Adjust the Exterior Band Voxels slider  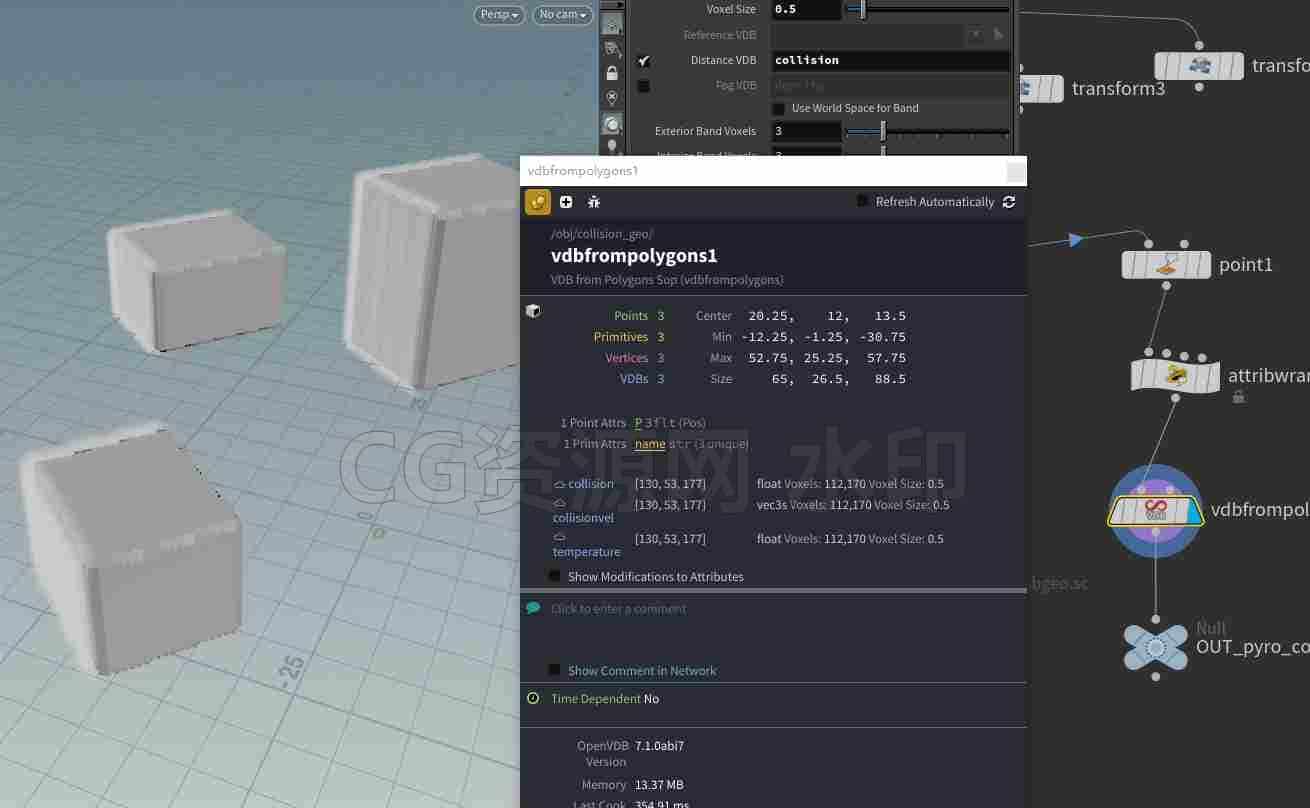click(927, 131)
